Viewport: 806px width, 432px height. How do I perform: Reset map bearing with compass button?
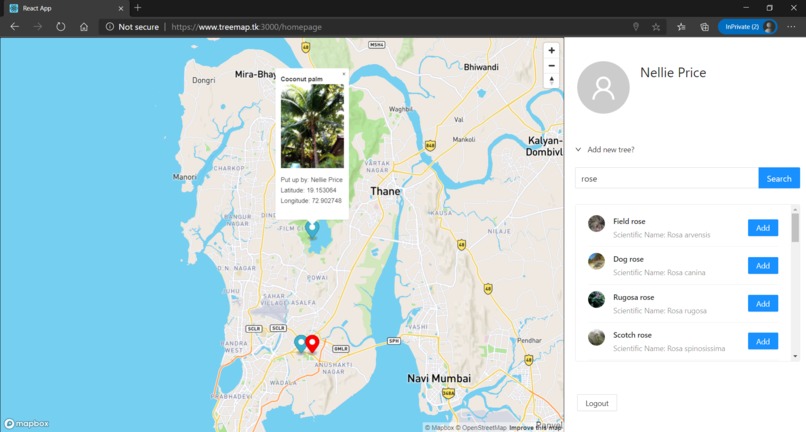tap(551, 81)
